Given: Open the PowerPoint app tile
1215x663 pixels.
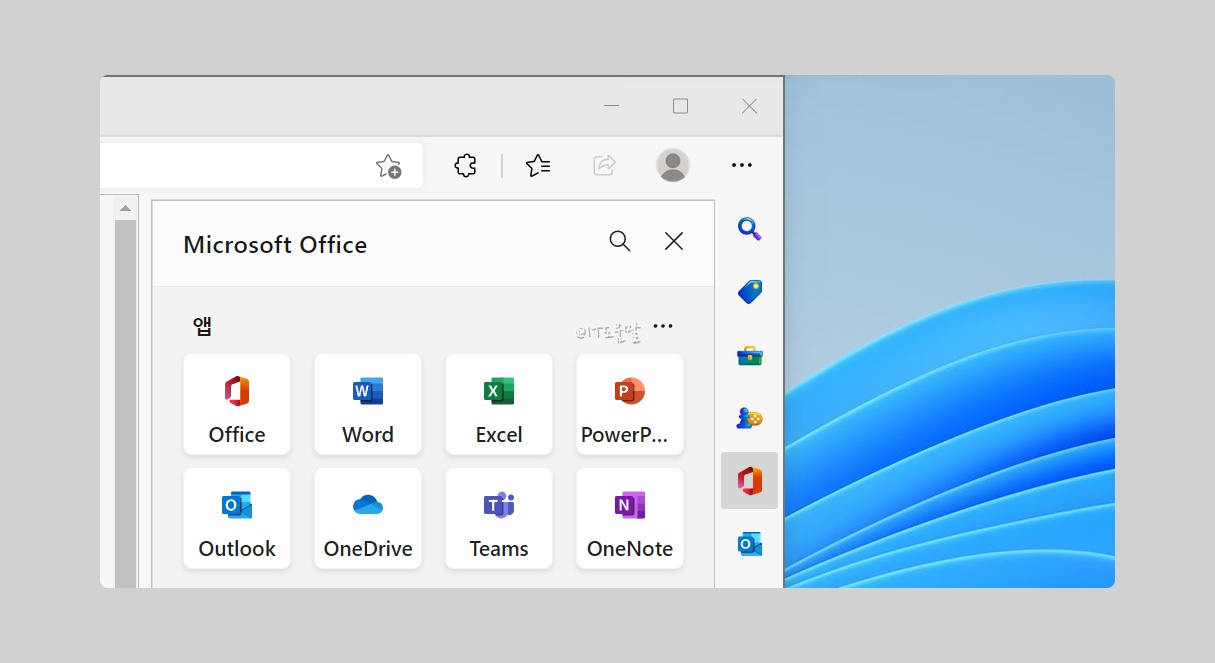Looking at the screenshot, I should 630,404.
